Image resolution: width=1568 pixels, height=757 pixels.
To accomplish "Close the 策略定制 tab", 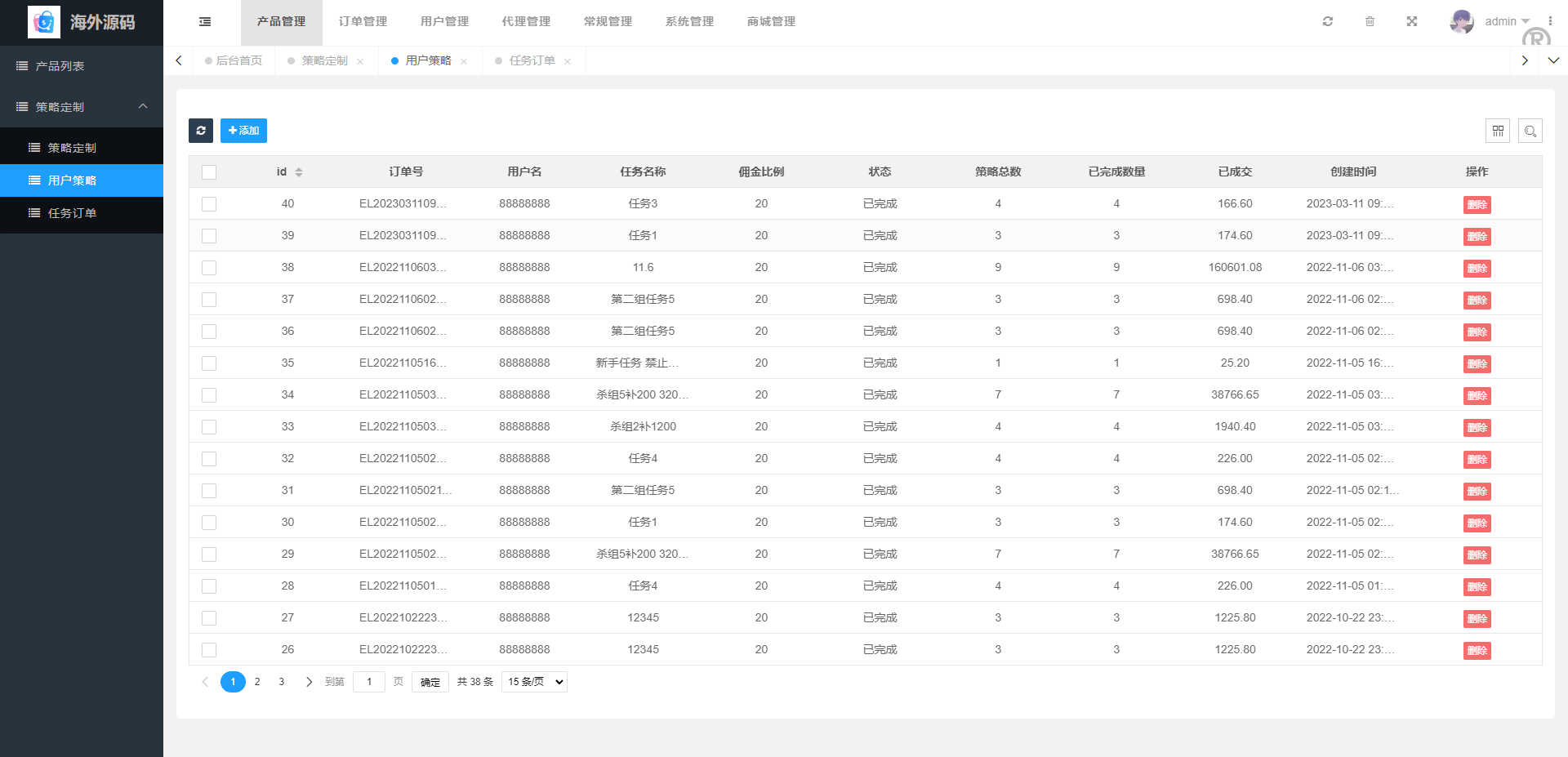I will pos(360,61).
